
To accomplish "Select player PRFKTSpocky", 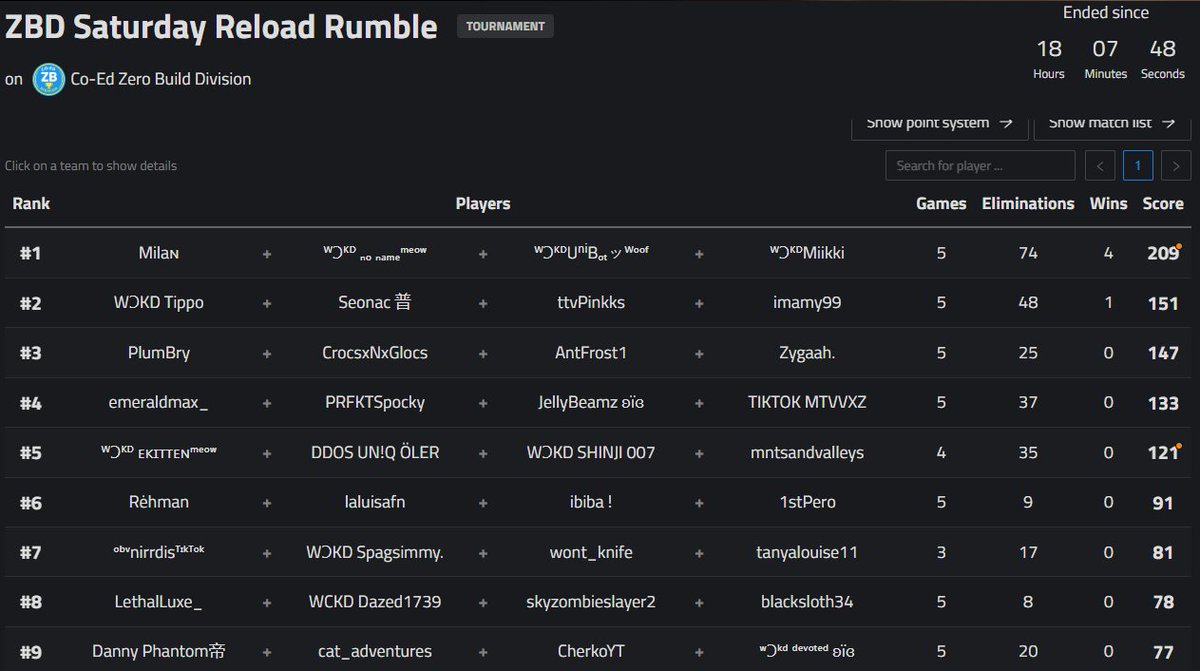I will (375, 403).
